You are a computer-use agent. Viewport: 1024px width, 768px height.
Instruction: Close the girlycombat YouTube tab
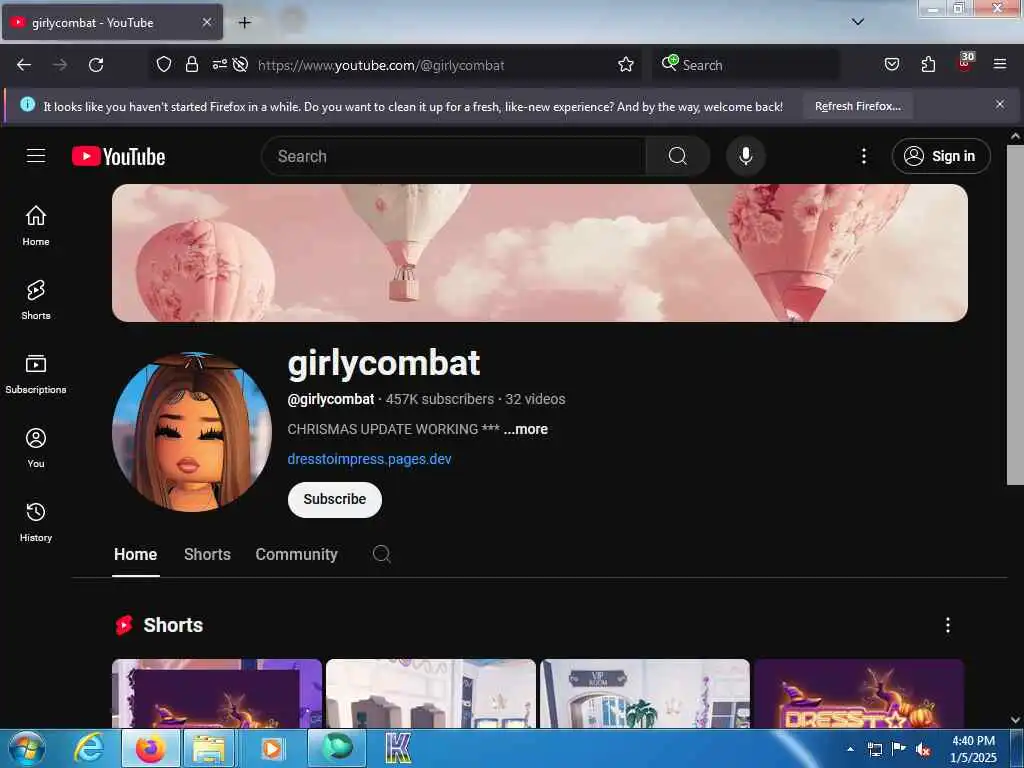[206, 22]
